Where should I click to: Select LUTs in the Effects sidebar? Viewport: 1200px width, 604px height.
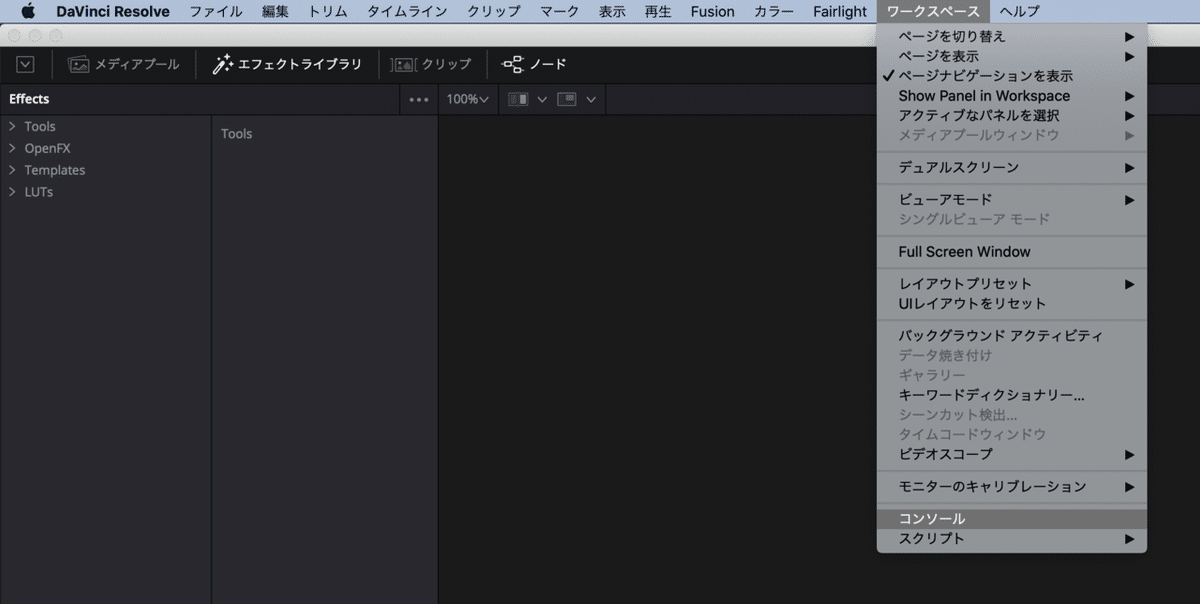tap(37, 191)
